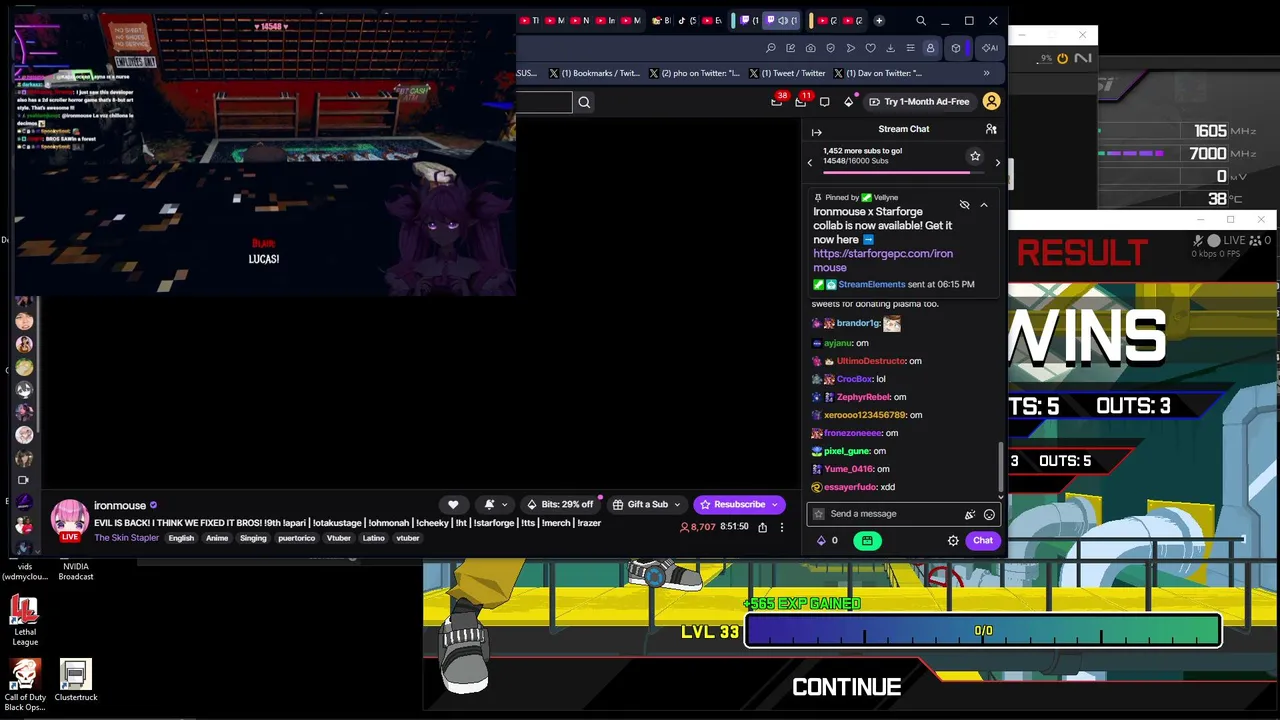Viewport: 1280px width, 720px height.
Task: Open Dav on Twitter bookmark
Action: [x=878, y=73]
